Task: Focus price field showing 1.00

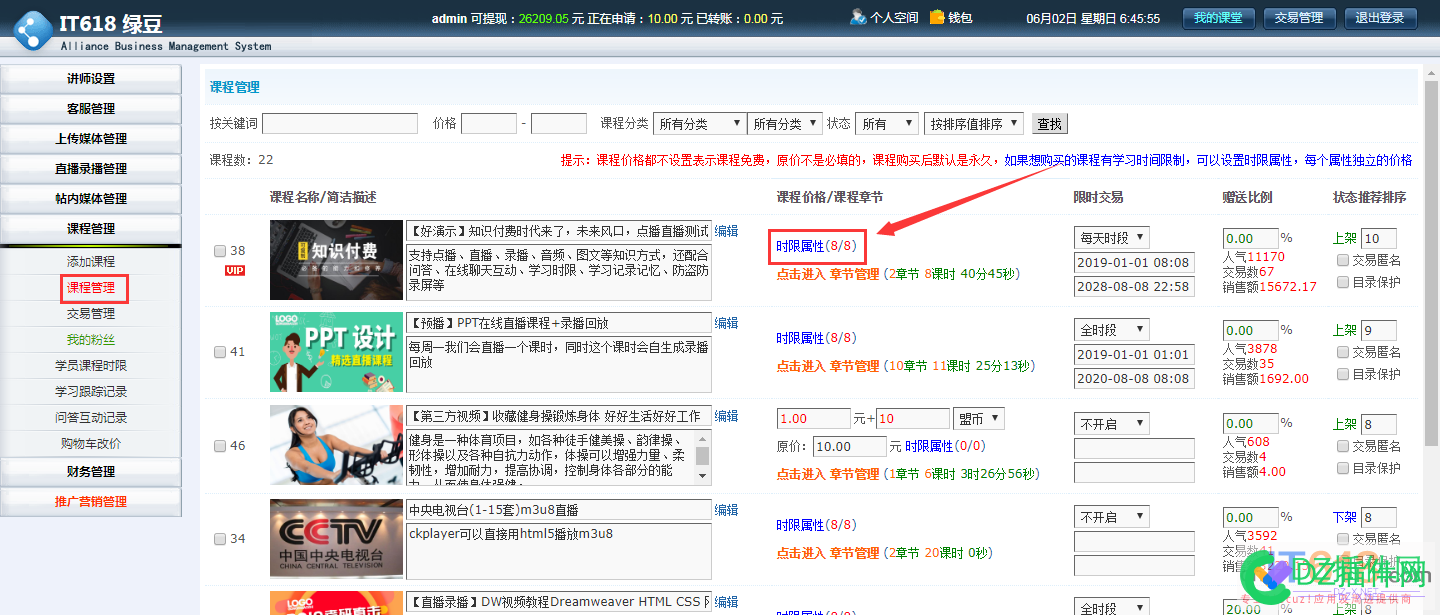Action: click(x=814, y=419)
